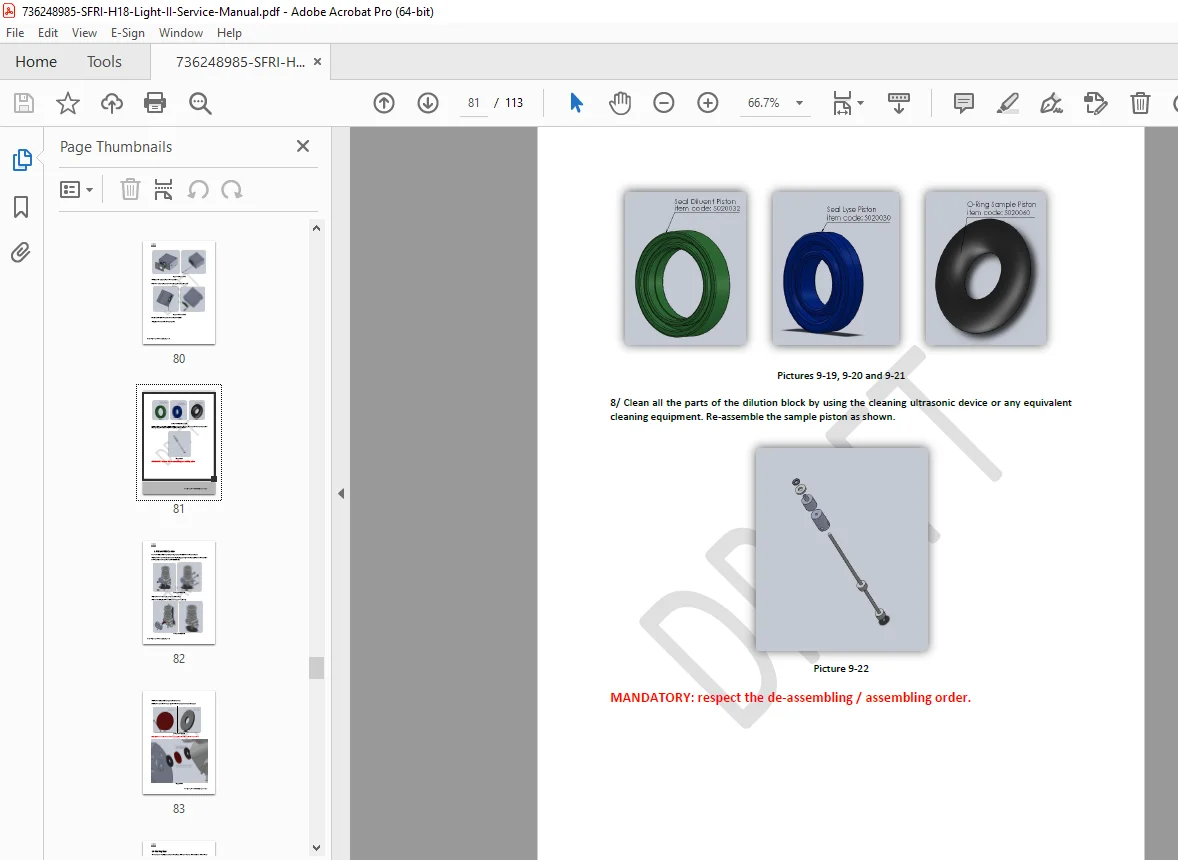Open the E-Sign menu

128,33
